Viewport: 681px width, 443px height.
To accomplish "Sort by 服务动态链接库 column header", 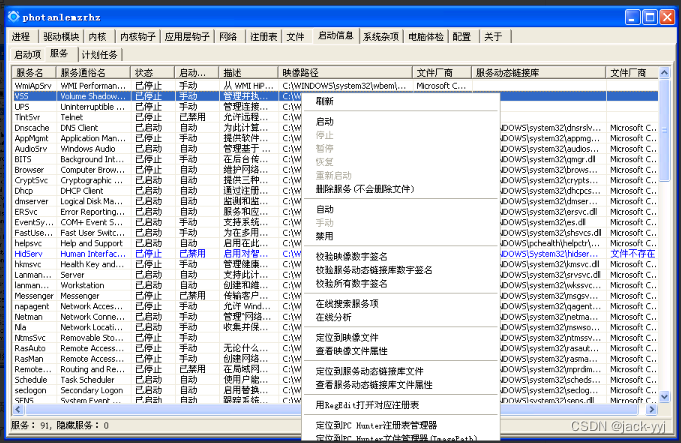I will pos(539,73).
